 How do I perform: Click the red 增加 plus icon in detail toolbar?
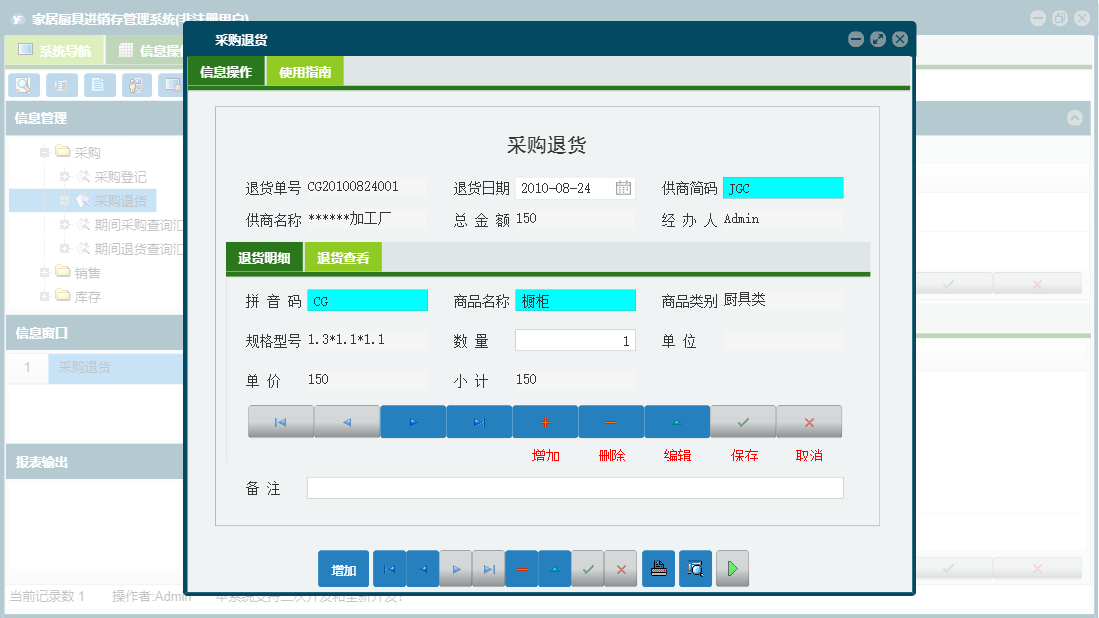(x=545, y=421)
